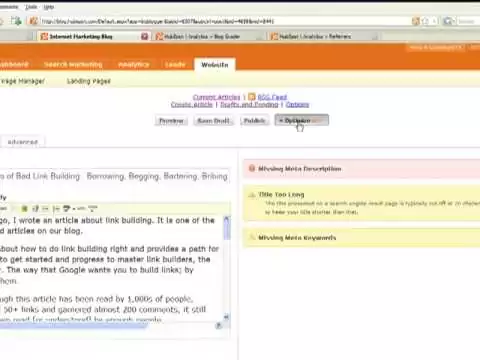Click the Title Too Long warning icon
480x360 pixels.
[x=252, y=194]
